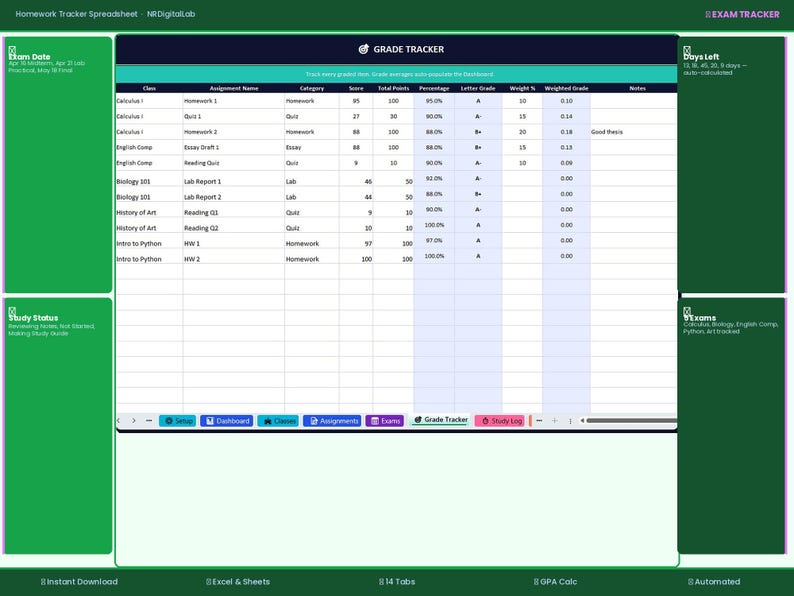794x596 pixels.
Task: Click the target icon beside GRADE TRACKER title
Action: point(363,49)
